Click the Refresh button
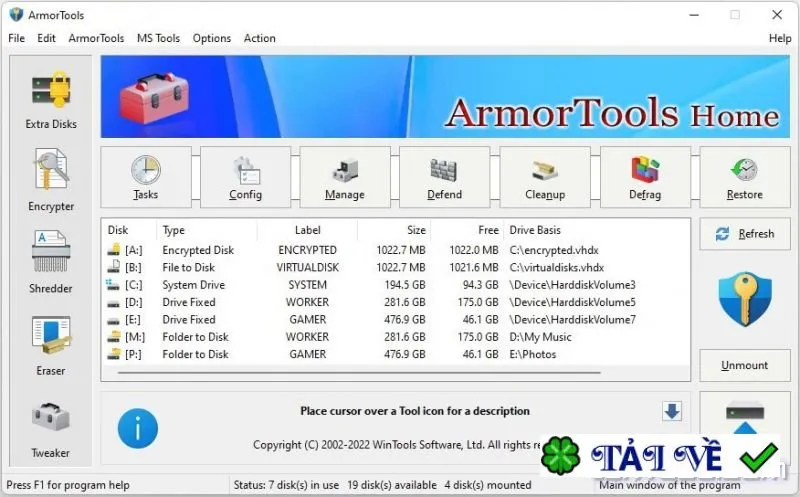Screen dimensions: 800x497 coord(745,234)
